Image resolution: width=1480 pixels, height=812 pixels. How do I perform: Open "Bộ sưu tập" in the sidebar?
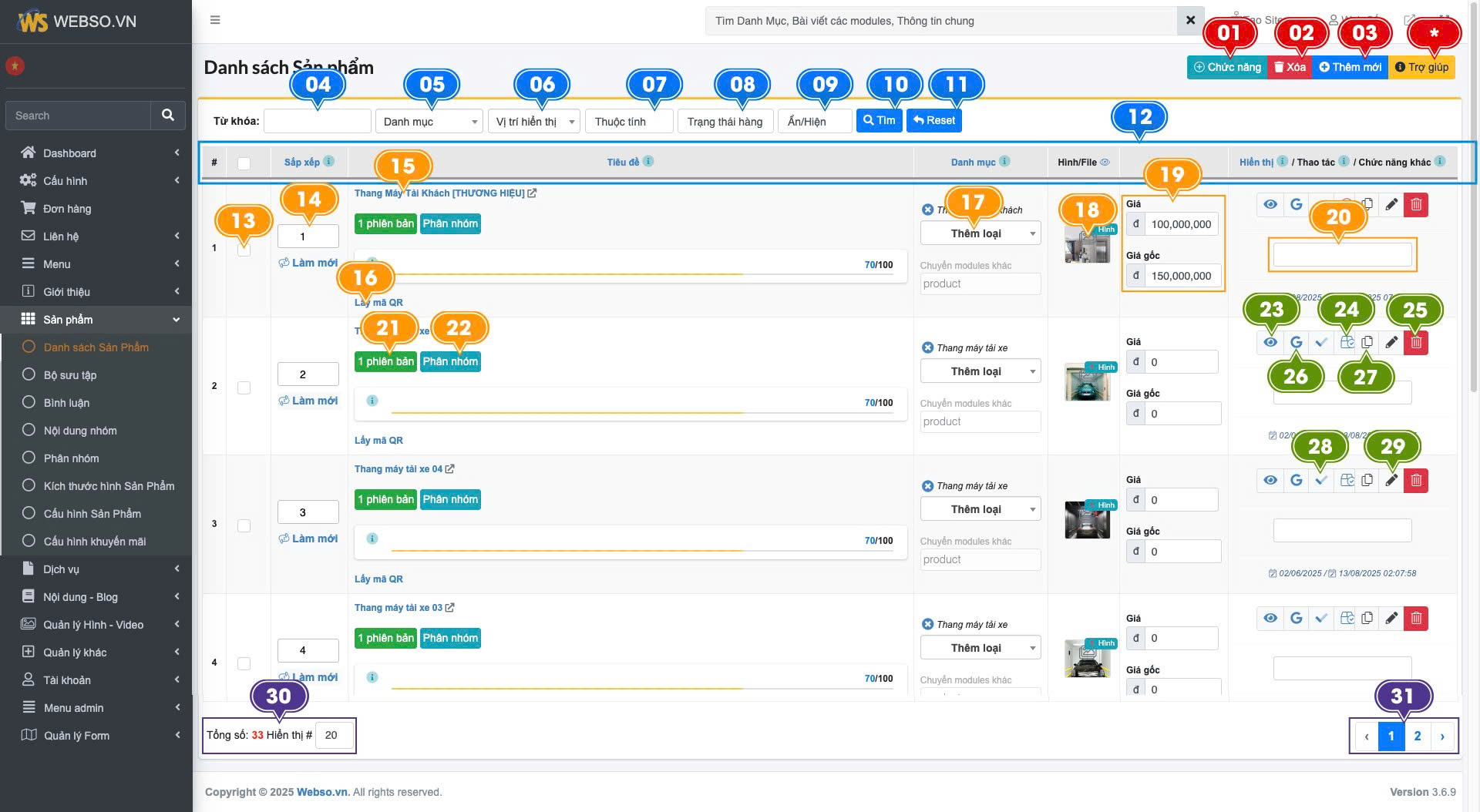point(70,375)
